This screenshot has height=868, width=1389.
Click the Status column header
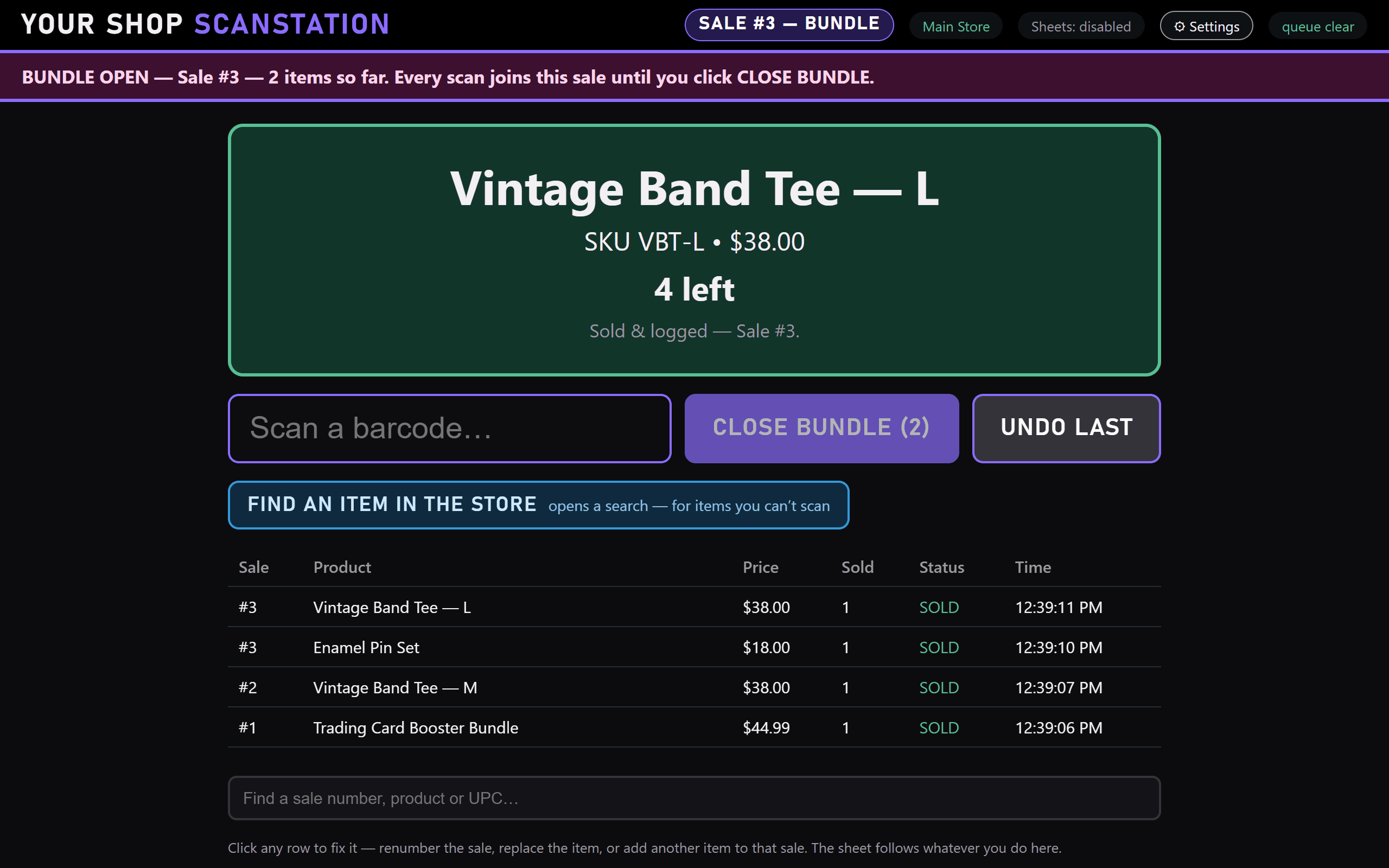point(941,567)
